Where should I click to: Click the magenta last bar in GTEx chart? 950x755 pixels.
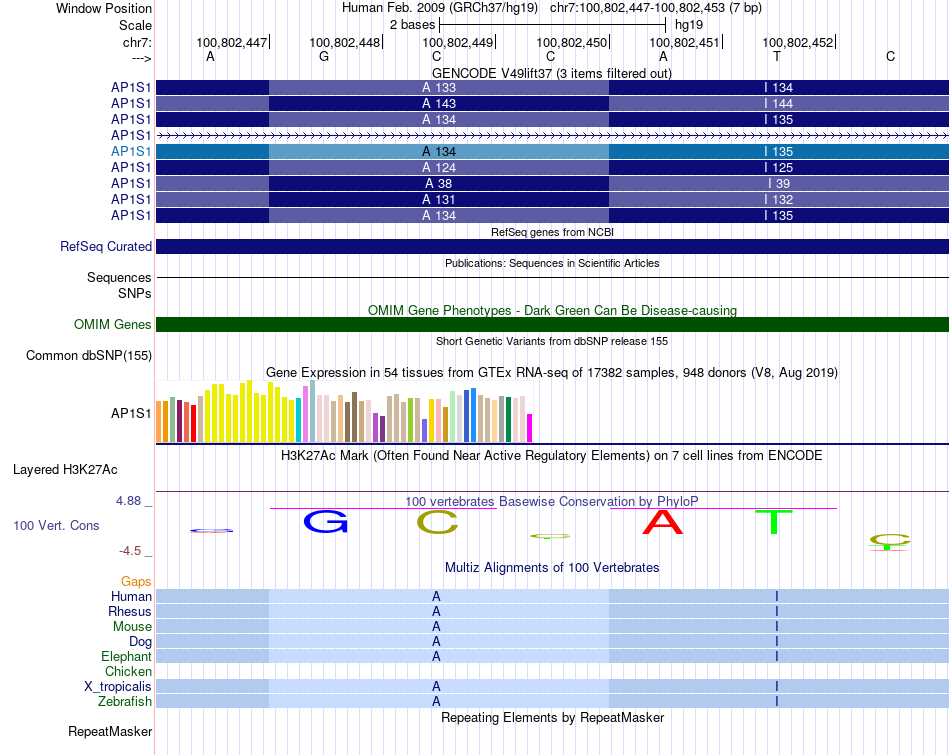pos(530,428)
